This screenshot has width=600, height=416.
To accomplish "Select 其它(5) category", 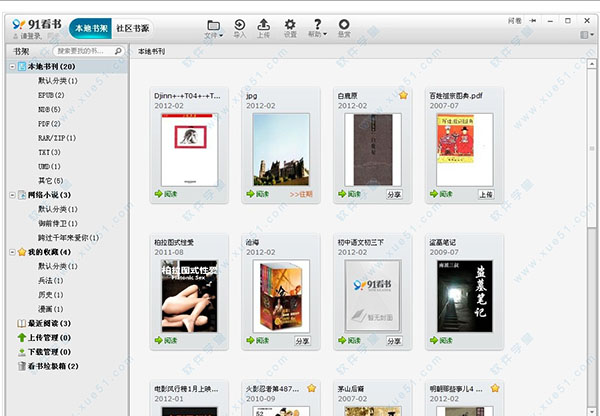I will 51,181.
